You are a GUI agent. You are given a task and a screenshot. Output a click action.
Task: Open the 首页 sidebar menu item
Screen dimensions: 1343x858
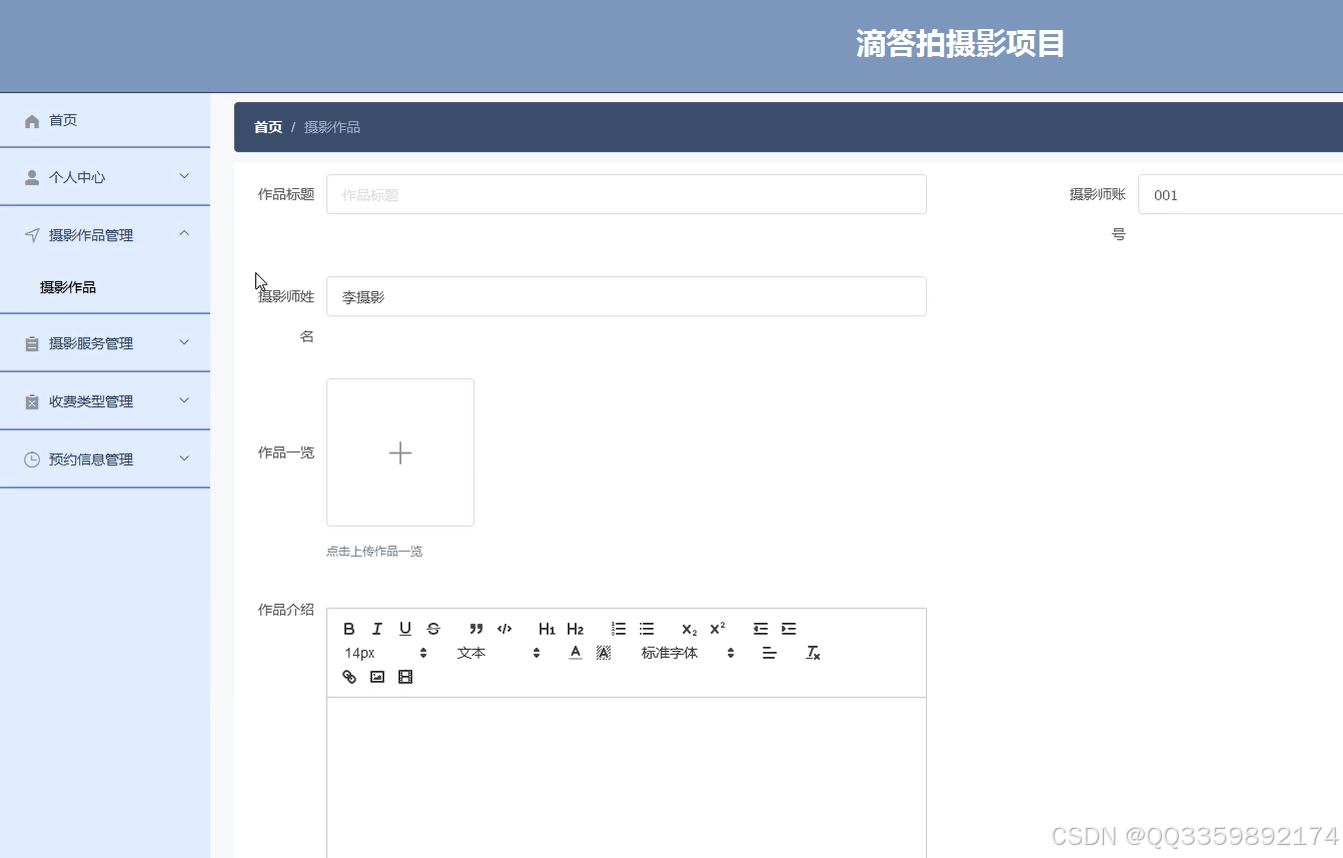[105, 120]
